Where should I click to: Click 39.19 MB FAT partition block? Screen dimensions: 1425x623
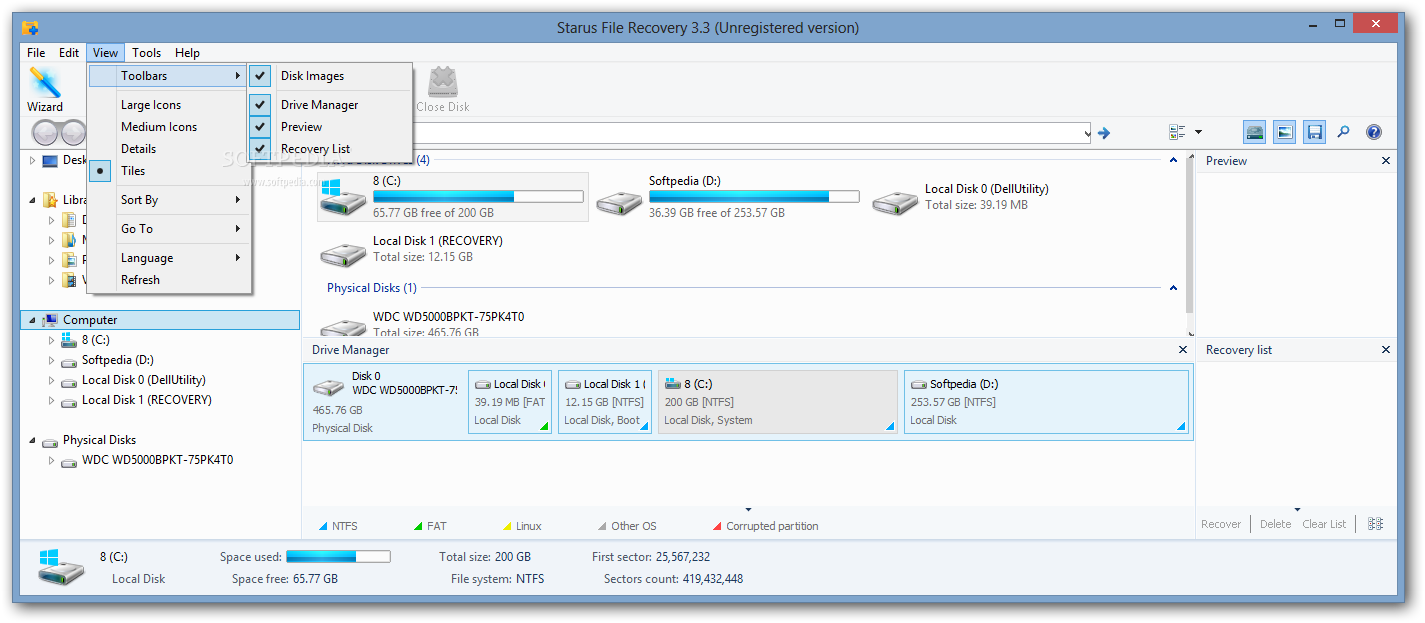(510, 402)
